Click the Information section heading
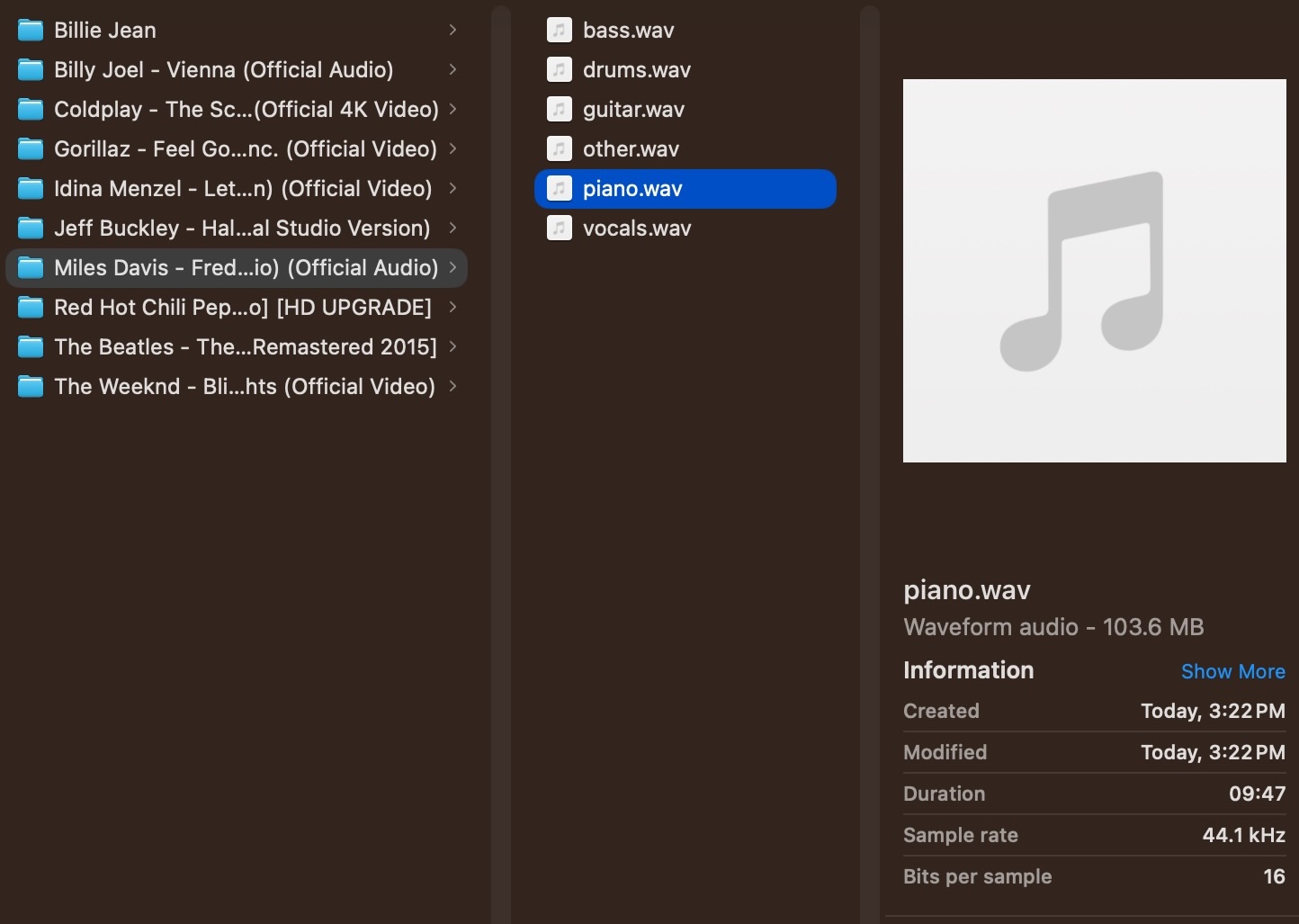The image size is (1299, 924). point(968,670)
